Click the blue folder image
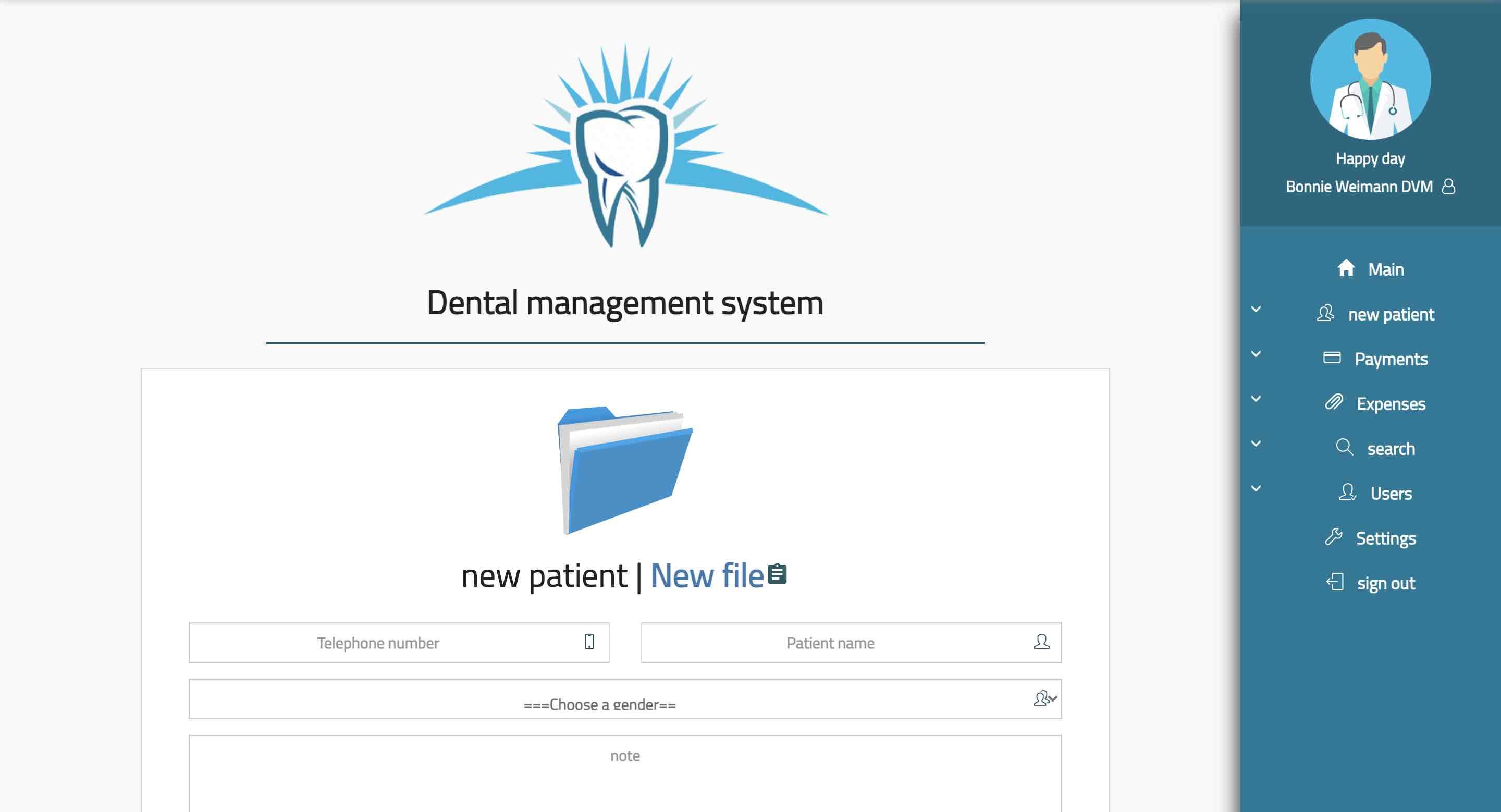Viewport: 1501px width, 812px height. (625, 470)
